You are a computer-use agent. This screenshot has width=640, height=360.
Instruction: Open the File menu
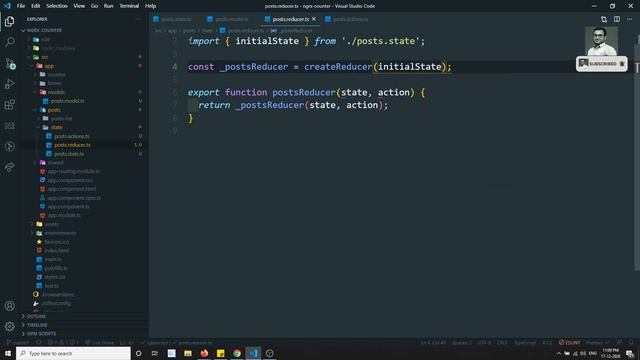pyautogui.click(x=21, y=6)
